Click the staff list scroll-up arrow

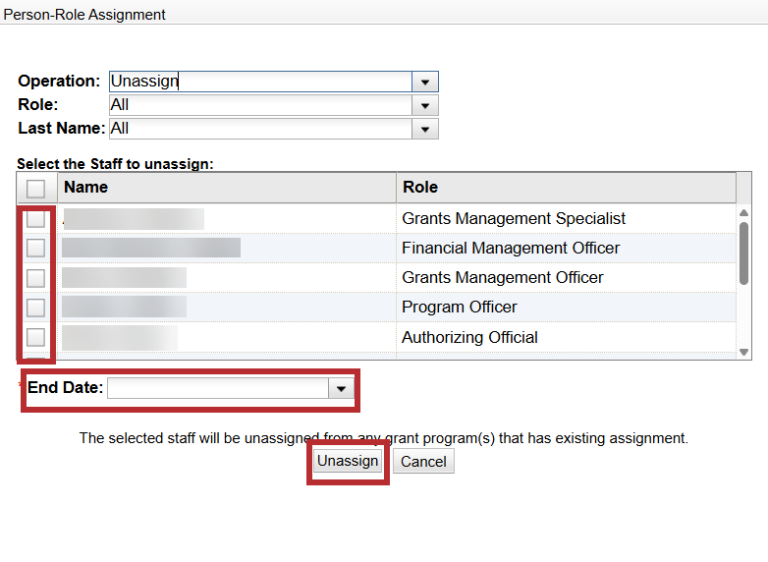[x=743, y=213]
